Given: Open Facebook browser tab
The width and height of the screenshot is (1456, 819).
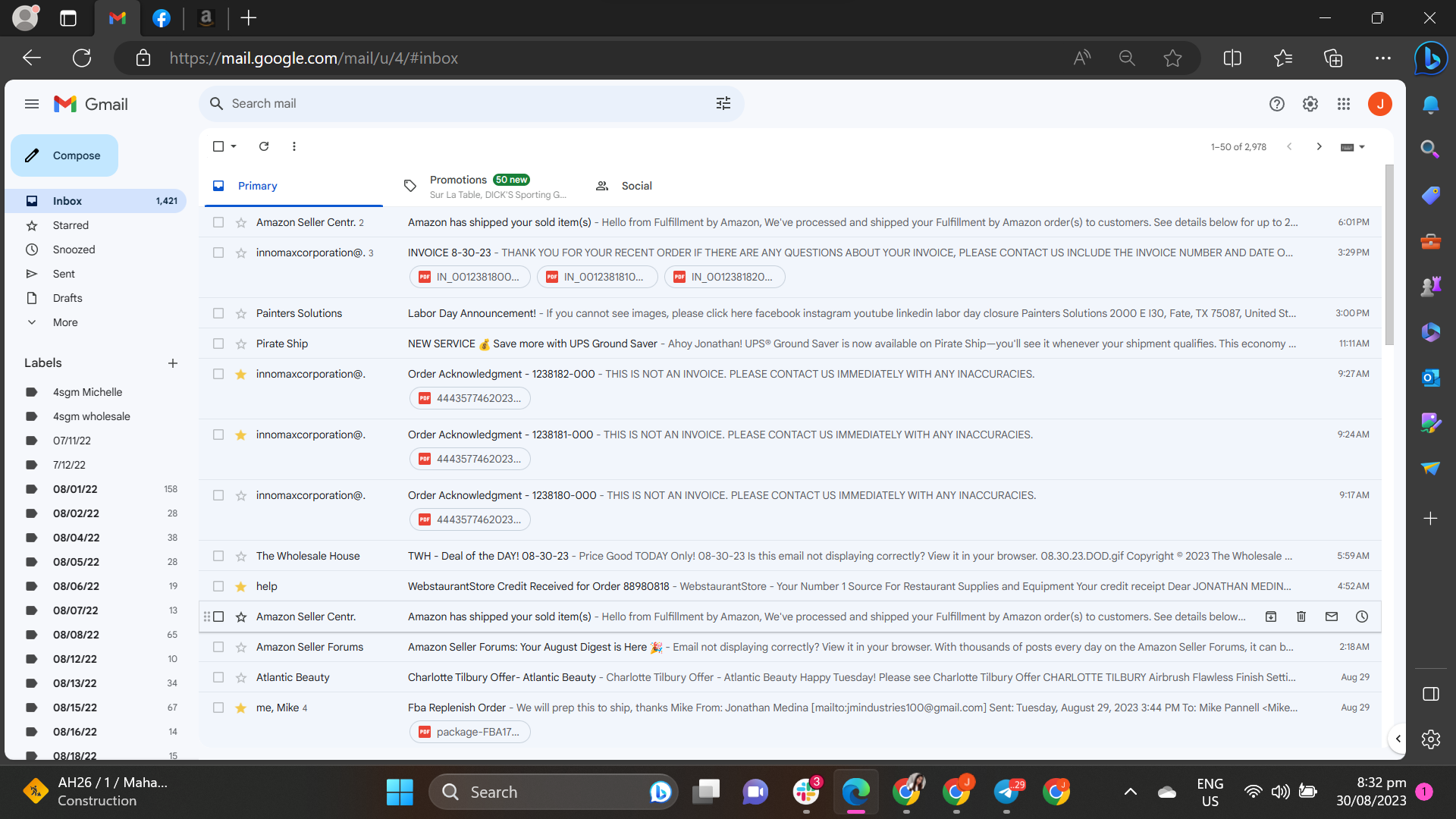Looking at the screenshot, I should tap(162, 18).
